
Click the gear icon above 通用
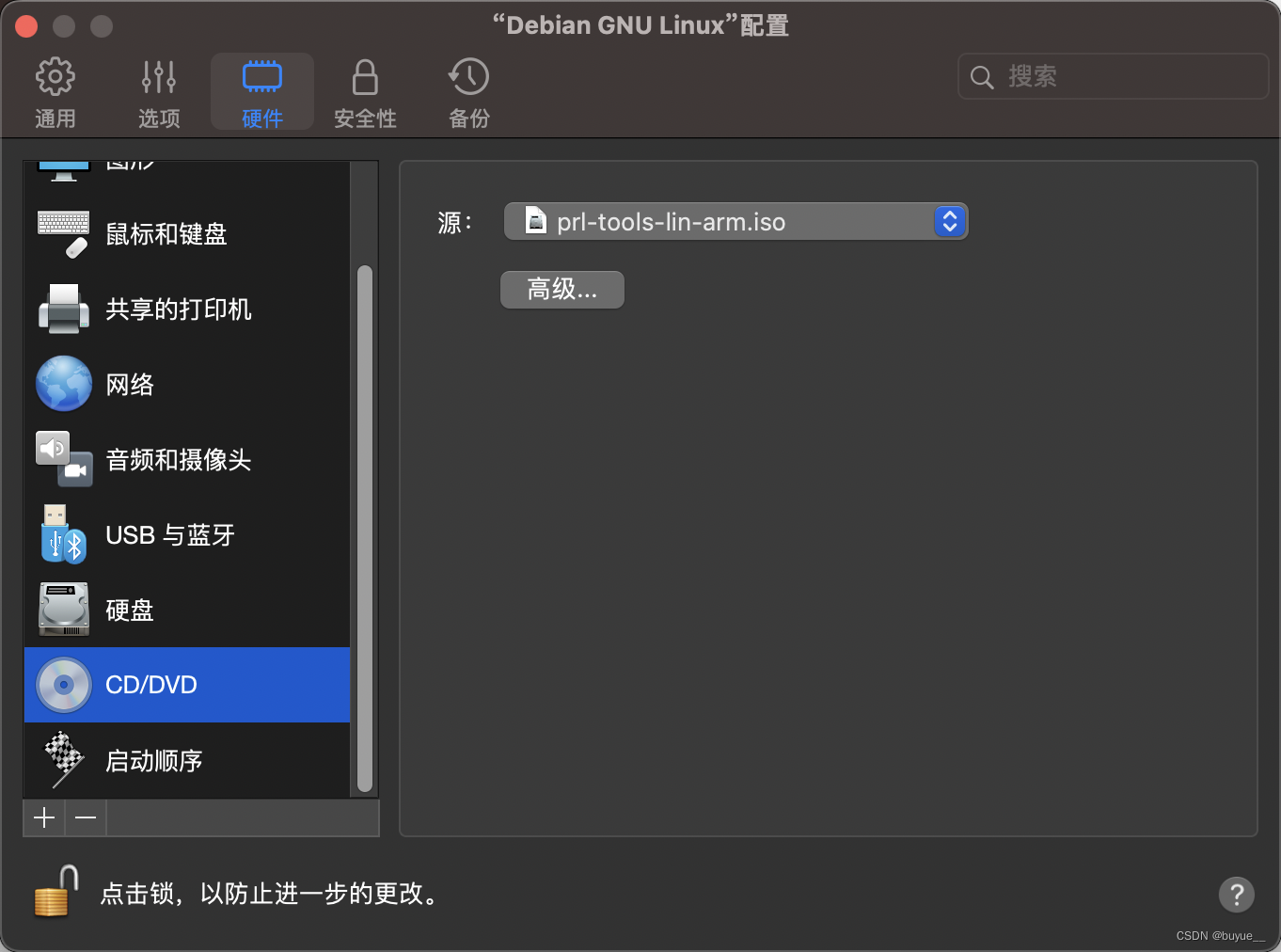click(55, 76)
